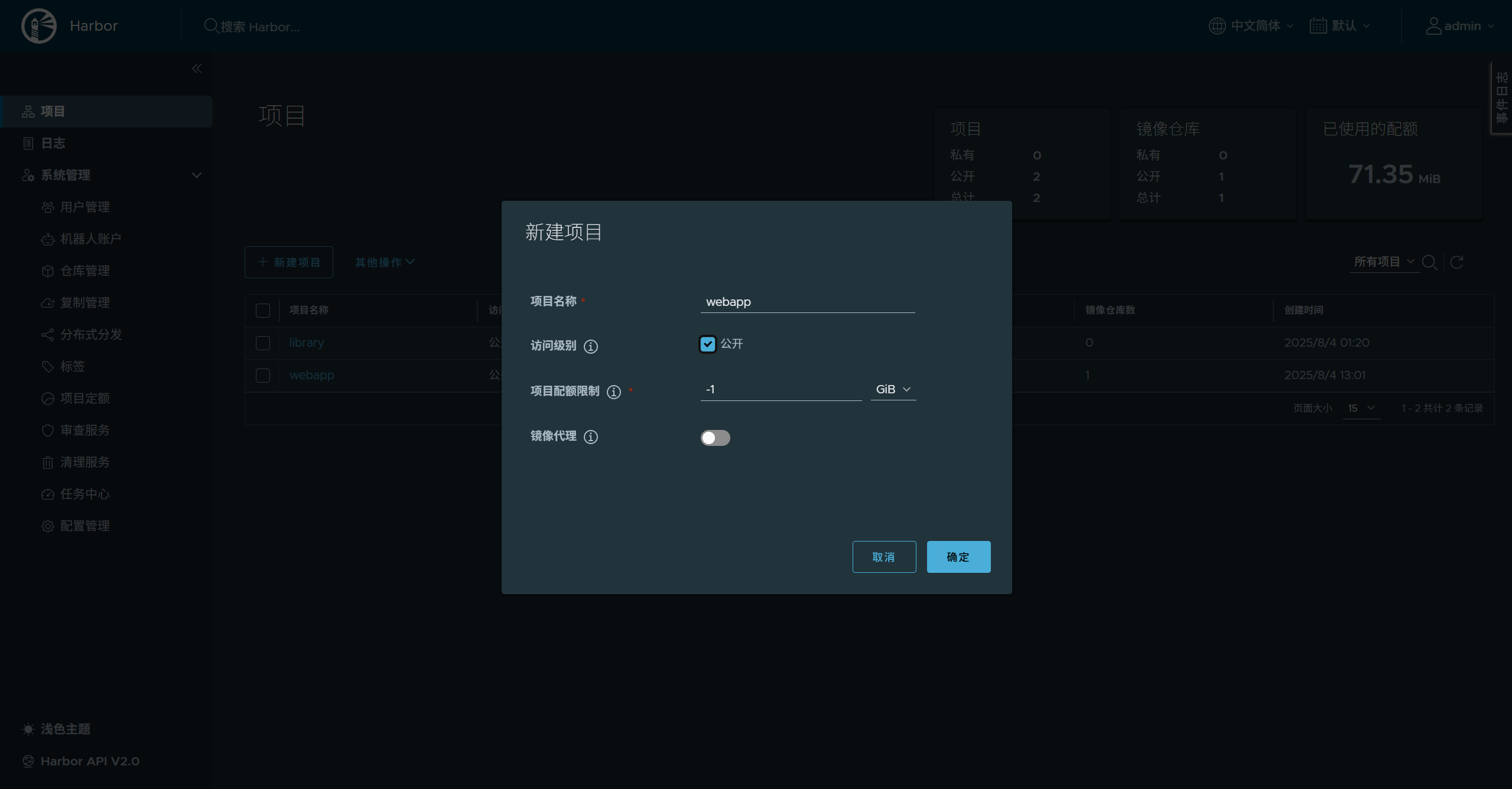Click the 创建时间 column header
Viewport: 1512px width, 789px height.
[x=1304, y=310]
